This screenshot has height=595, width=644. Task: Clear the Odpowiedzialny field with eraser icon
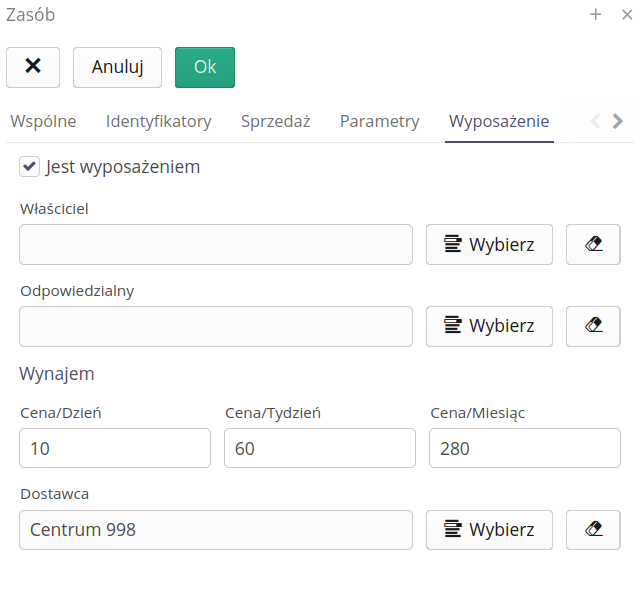(593, 326)
